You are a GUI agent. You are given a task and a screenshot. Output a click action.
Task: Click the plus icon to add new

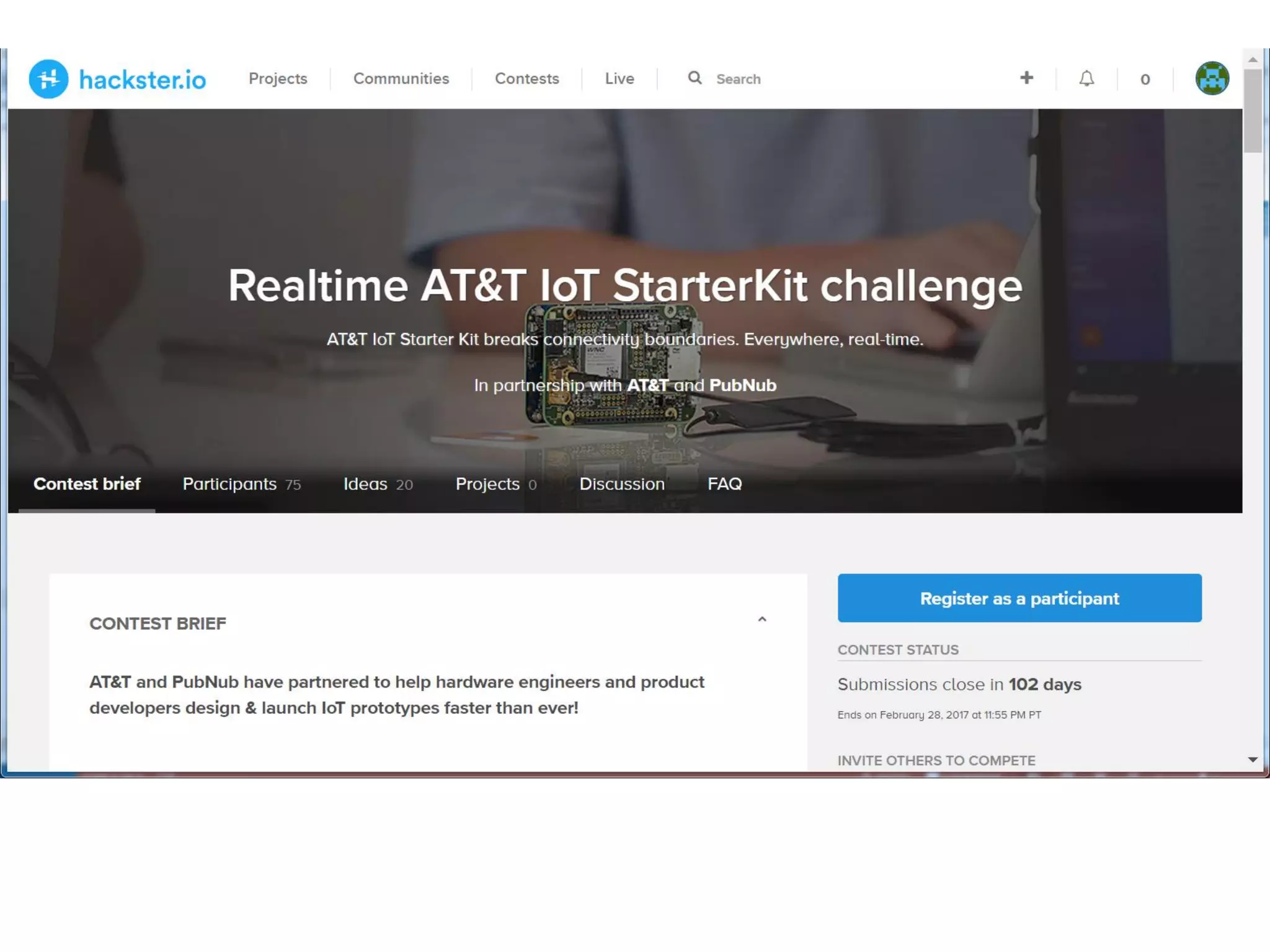pos(1026,78)
